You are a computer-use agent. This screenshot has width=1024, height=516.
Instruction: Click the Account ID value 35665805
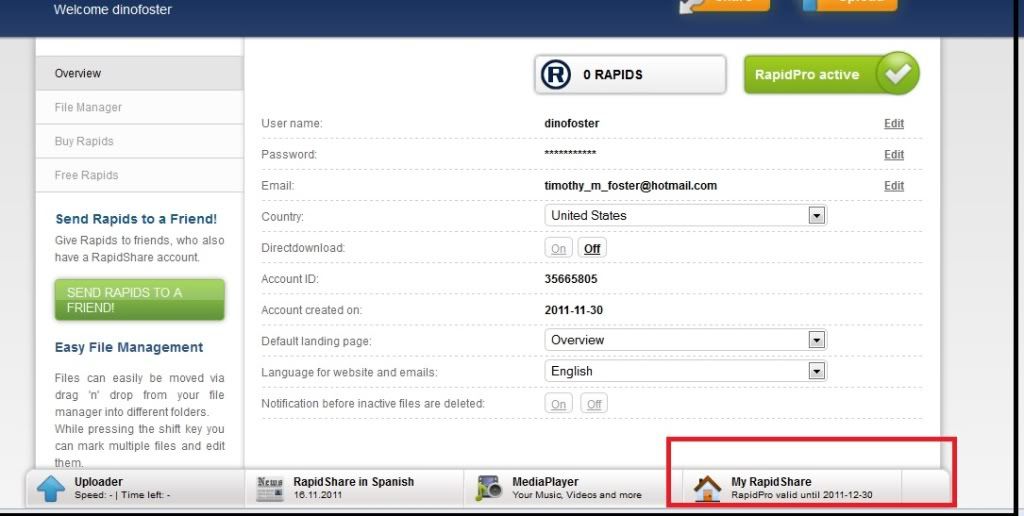tap(571, 279)
